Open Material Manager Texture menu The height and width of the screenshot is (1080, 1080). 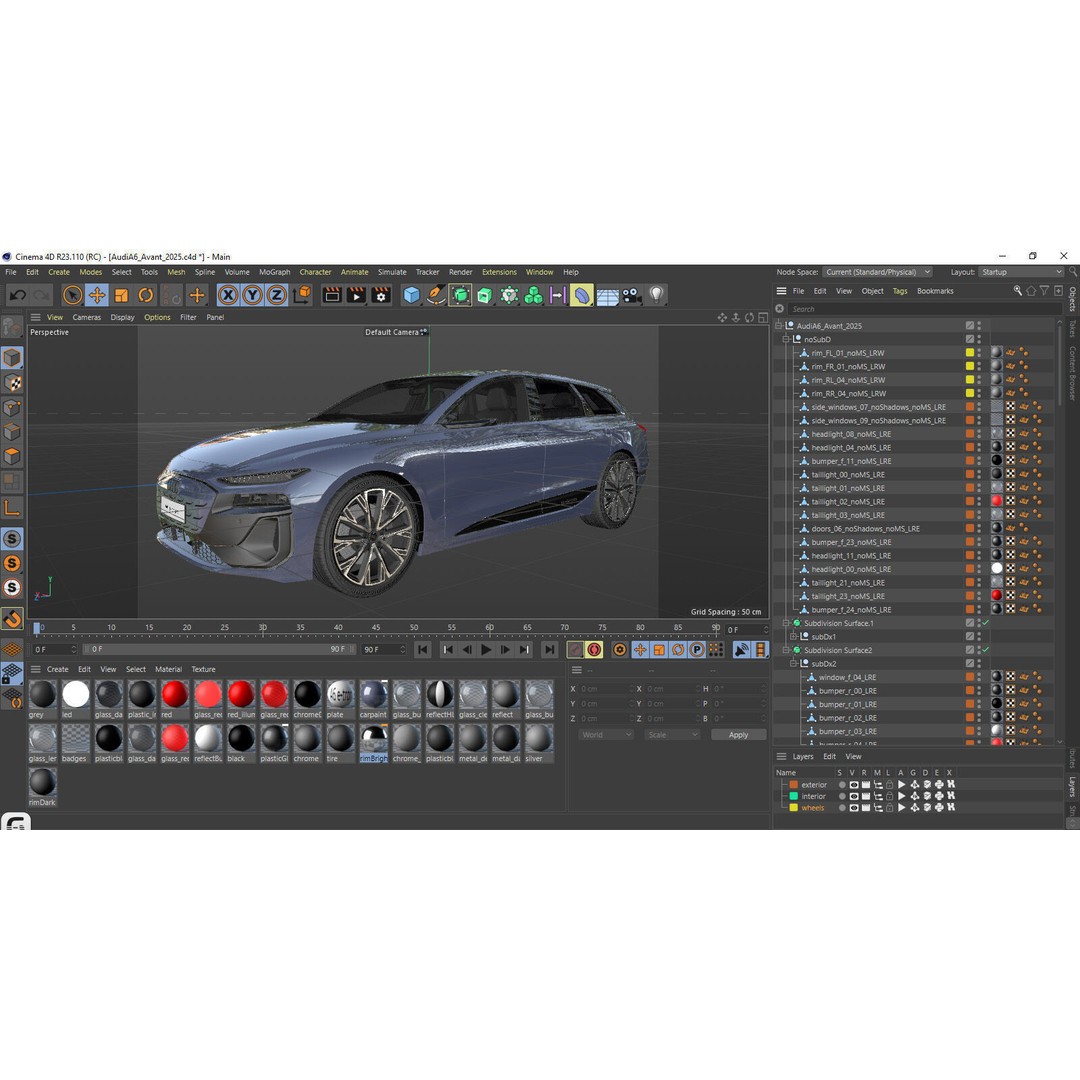203,669
